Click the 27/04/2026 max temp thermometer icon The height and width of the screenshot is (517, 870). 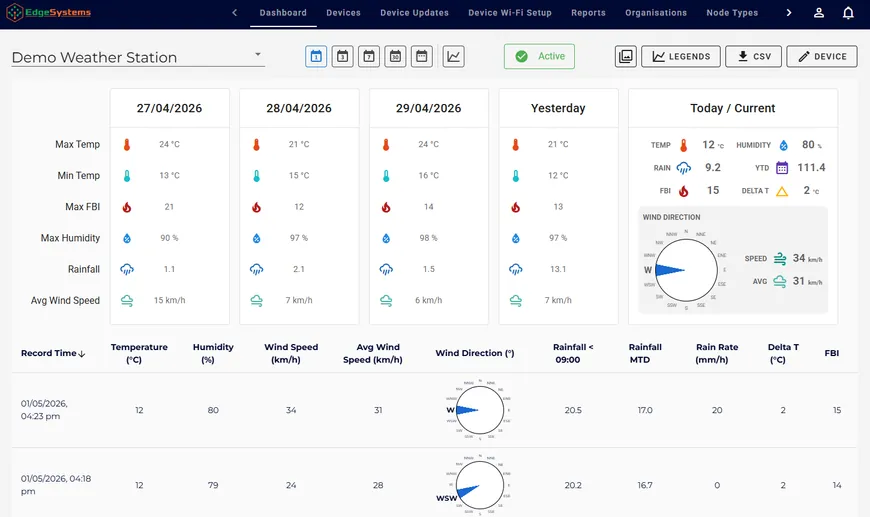click(x=127, y=145)
